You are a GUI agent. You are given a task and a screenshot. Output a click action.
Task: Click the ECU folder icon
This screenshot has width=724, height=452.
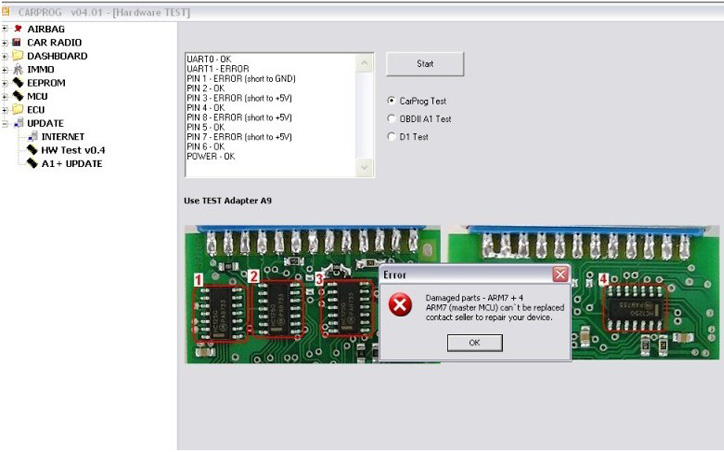pos(18,109)
